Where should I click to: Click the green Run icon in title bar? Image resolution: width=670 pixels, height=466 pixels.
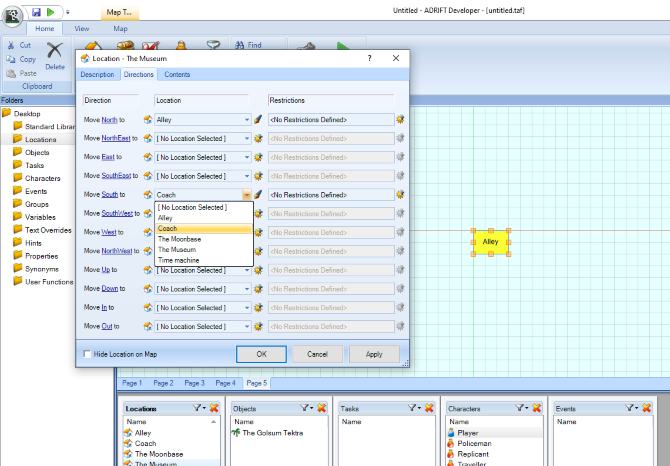52,11
